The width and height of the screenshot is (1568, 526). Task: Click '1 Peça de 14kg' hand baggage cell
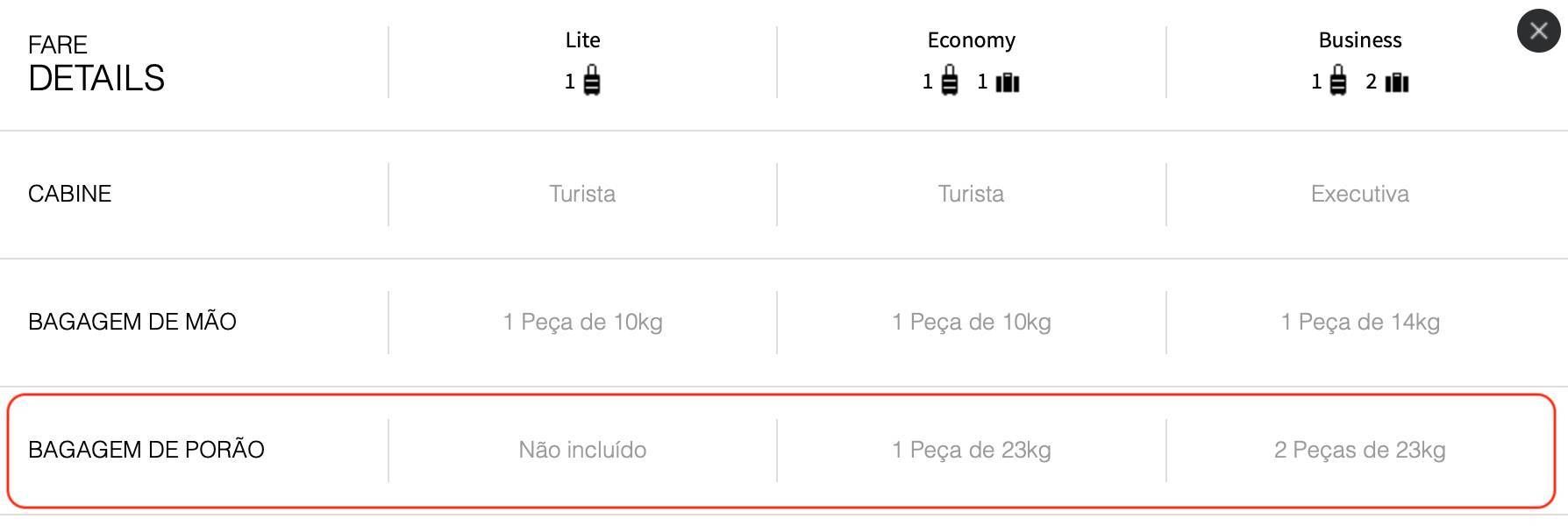1360,322
